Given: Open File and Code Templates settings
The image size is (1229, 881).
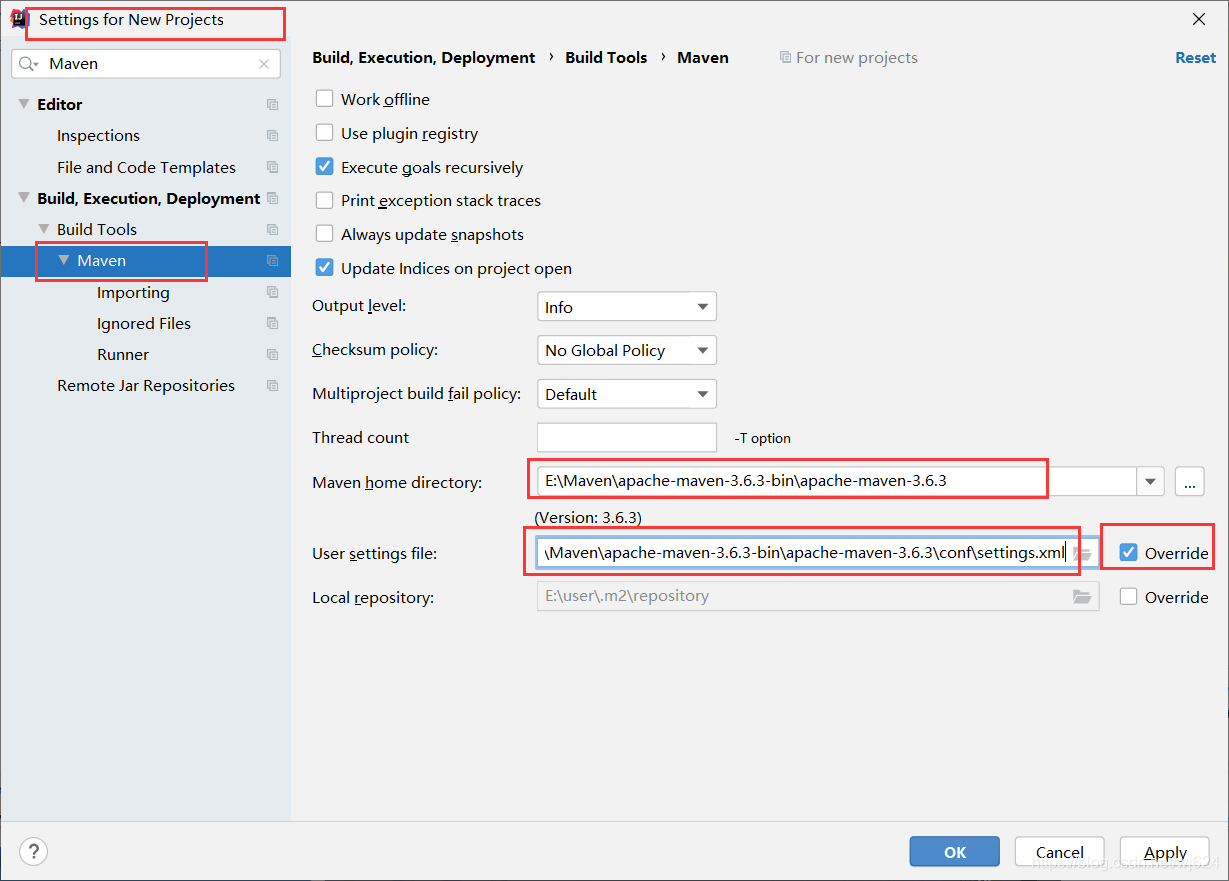Looking at the screenshot, I should (x=146, y=168).
